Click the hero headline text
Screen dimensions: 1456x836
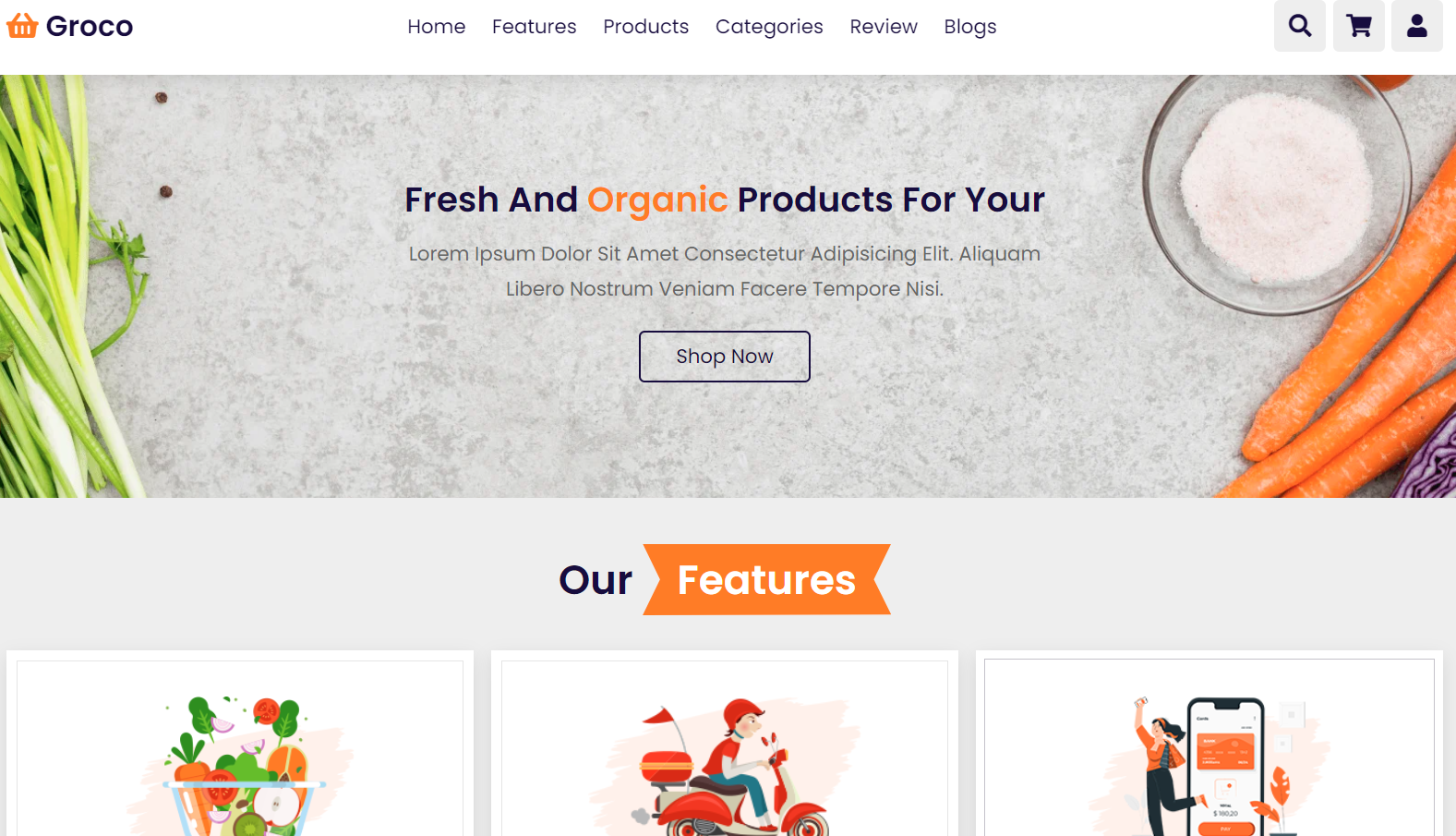725,200
